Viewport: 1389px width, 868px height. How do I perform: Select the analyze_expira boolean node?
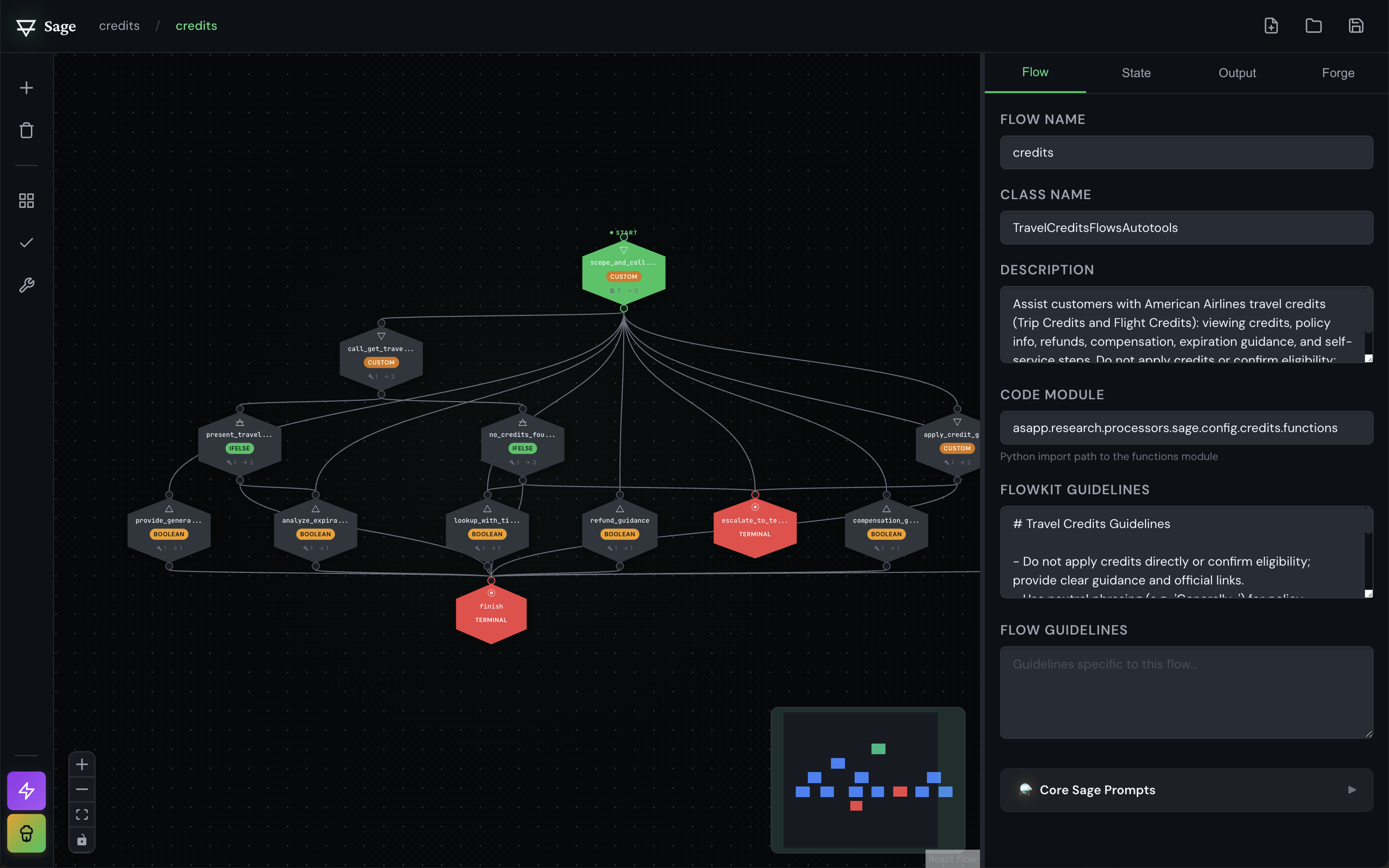(315, 531)
